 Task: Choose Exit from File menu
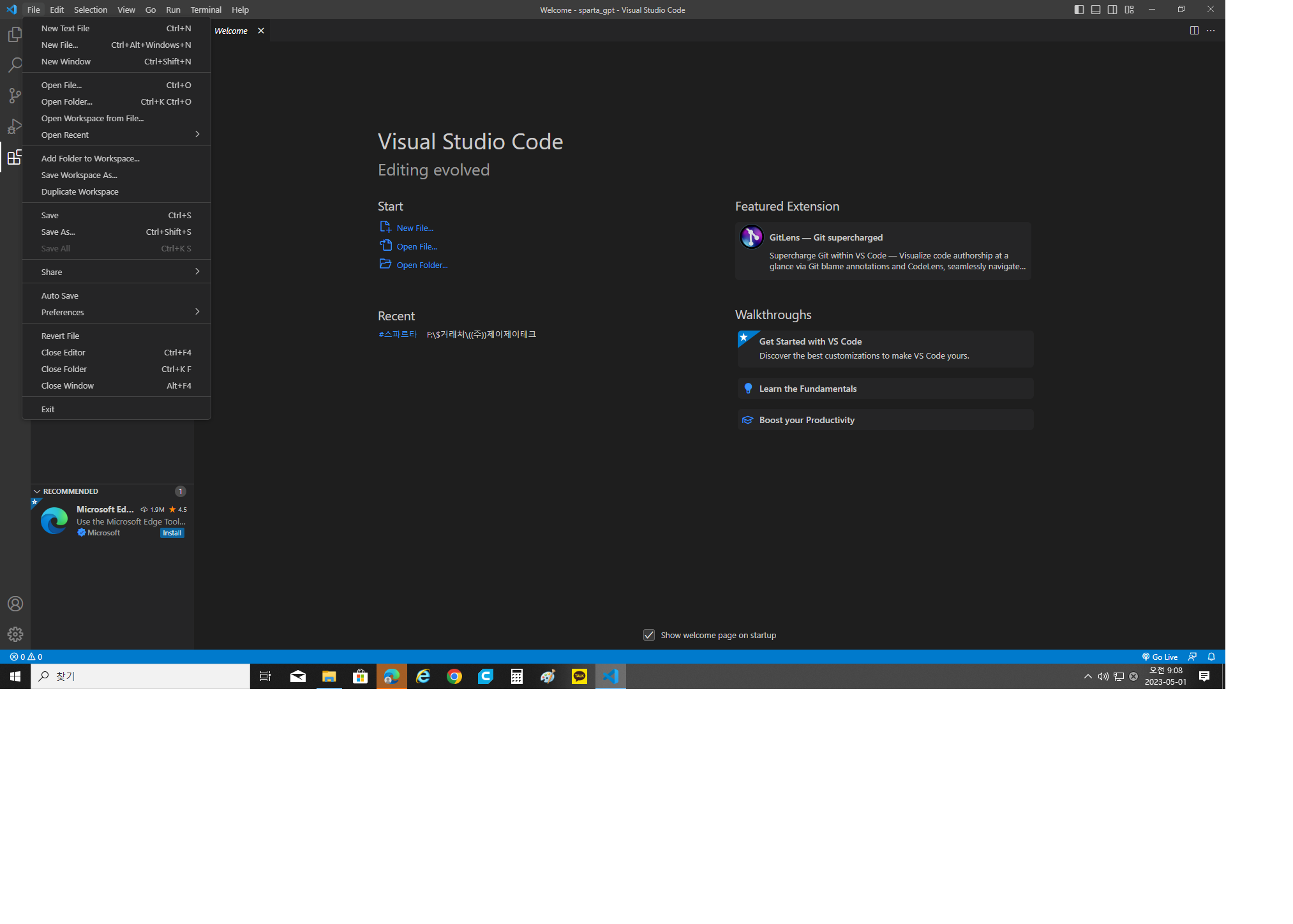click(117, 409)
